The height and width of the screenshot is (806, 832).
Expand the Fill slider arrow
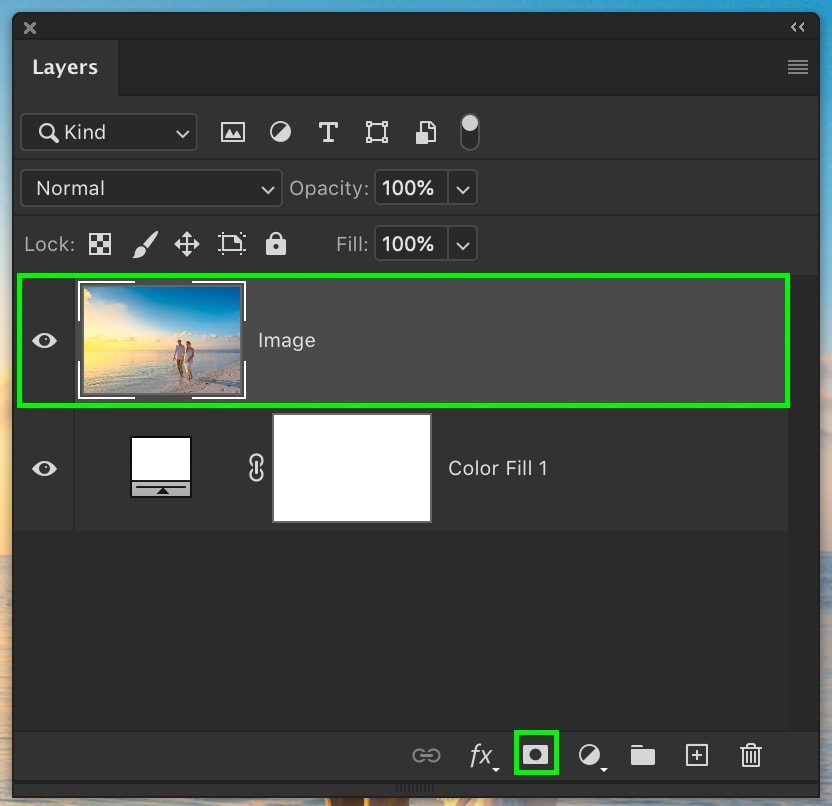(463, 244)
